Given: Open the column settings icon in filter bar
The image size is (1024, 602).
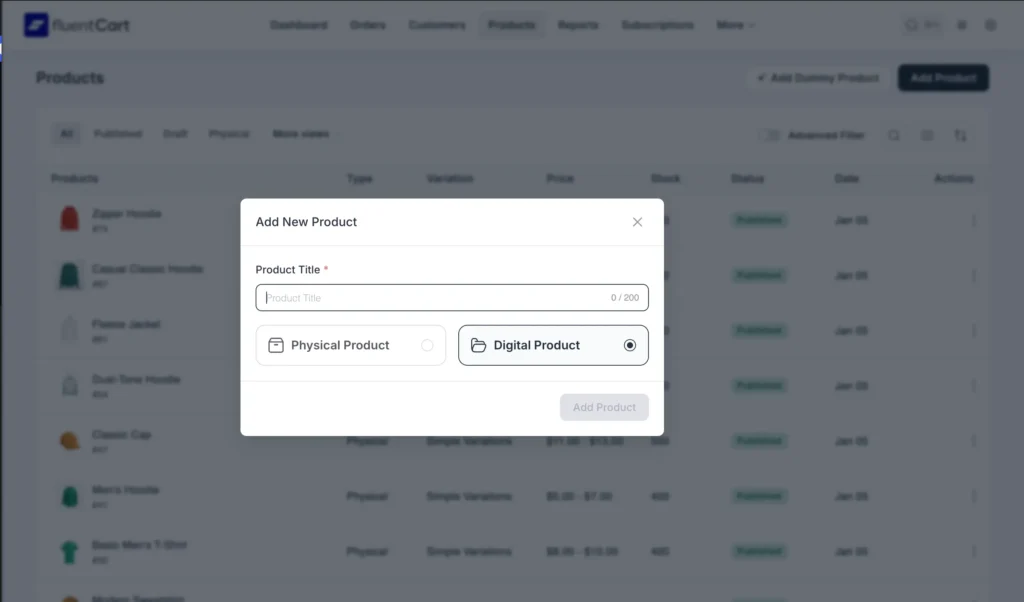Looking at the screenshot, I should 927,135.
